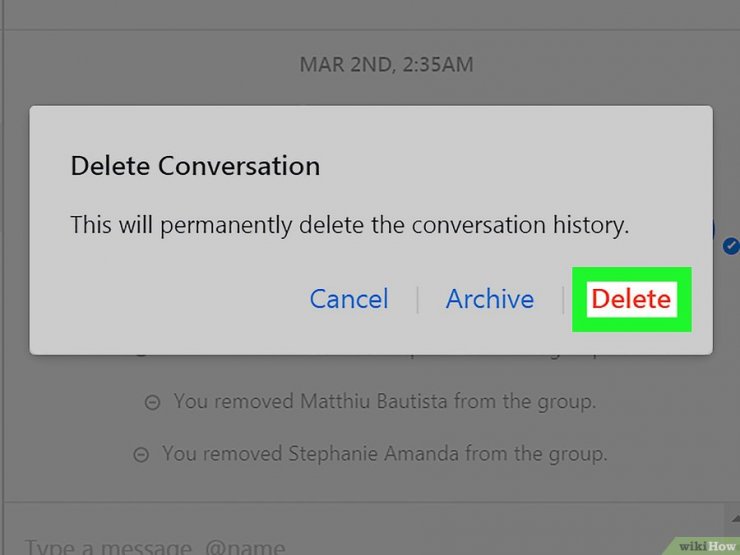Click the partially hidden message below dialog
The image size is (740, 555).
[x=370, y=354]
